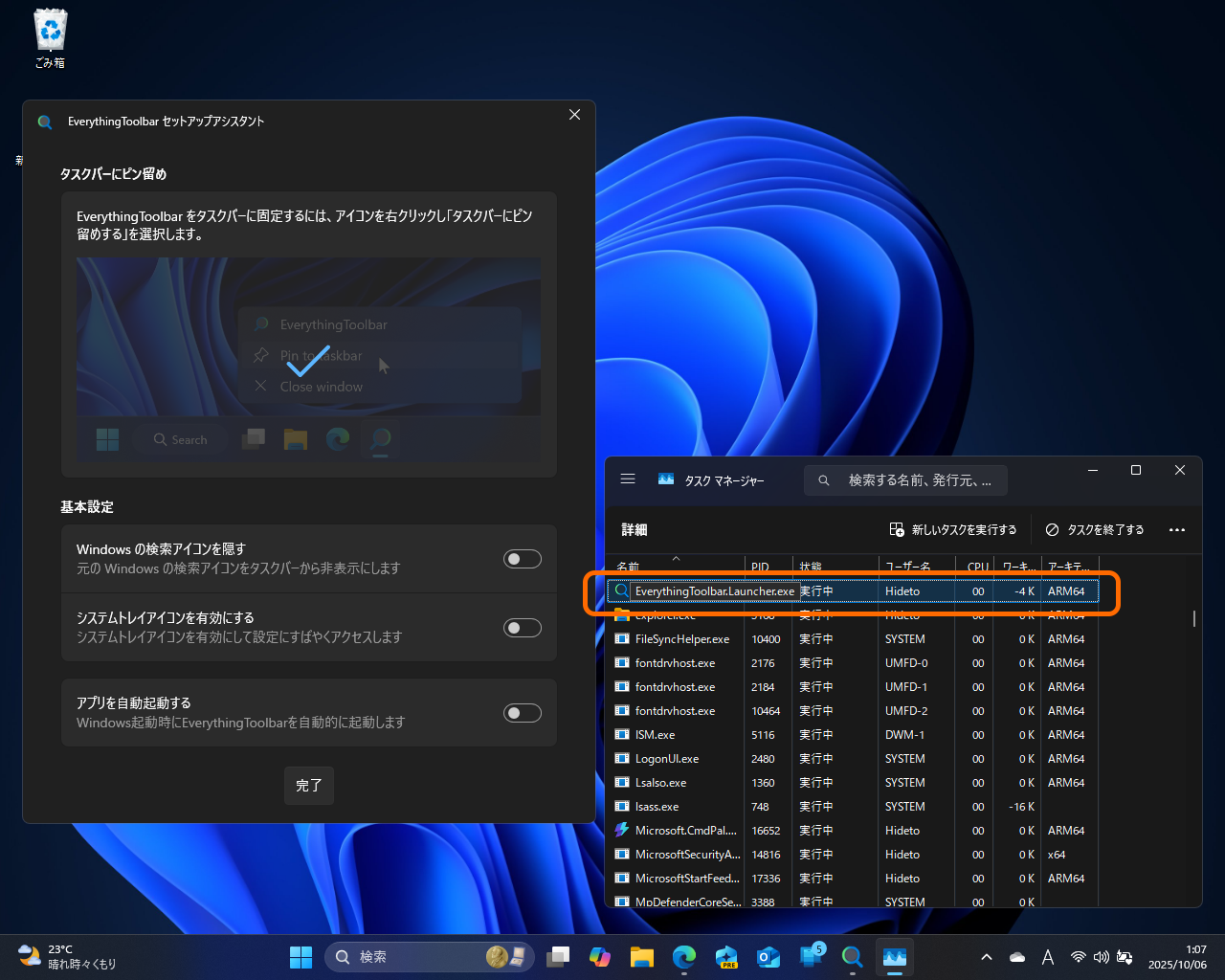Click the active Task Manager taskbar icon
1225x980 pixels.
coord(894,957)
